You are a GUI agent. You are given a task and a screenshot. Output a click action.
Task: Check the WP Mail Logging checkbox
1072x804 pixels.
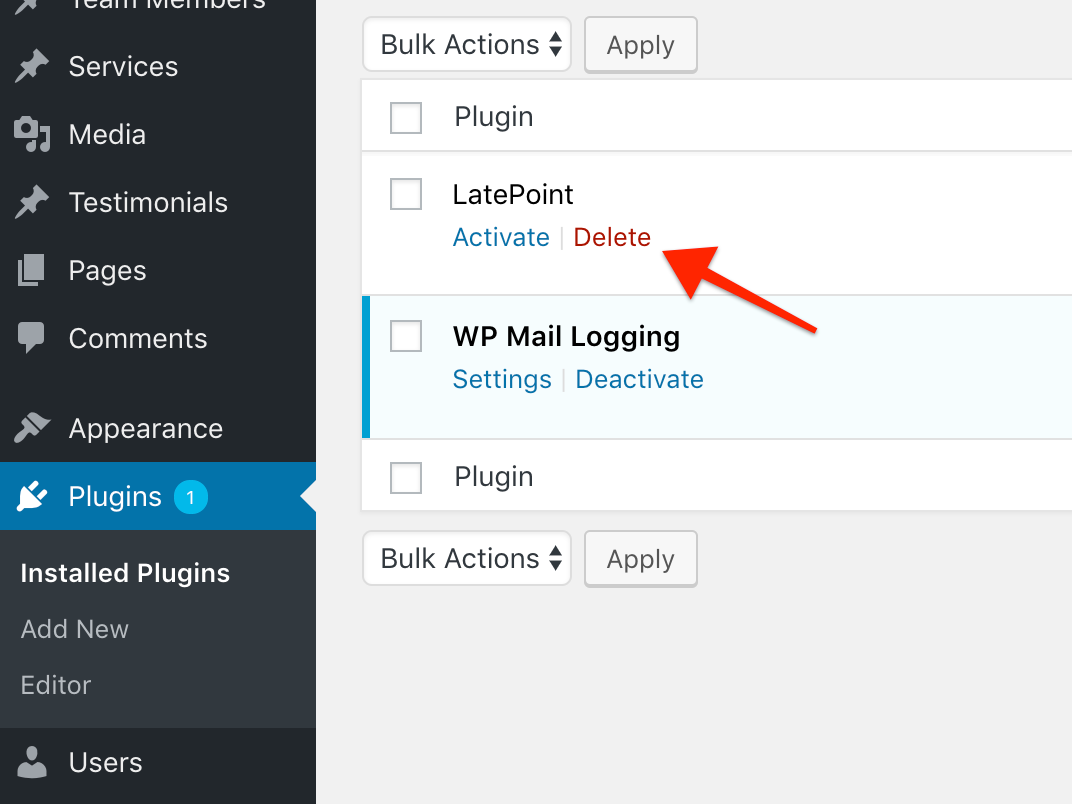[405, 337]
